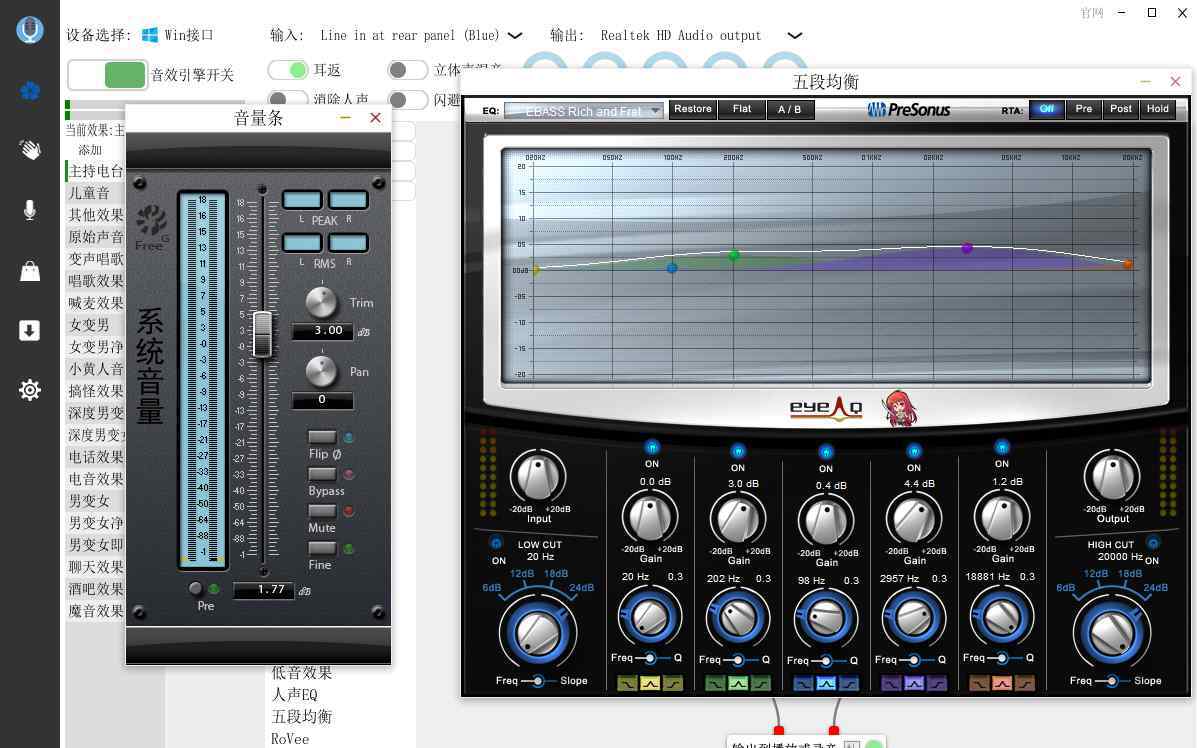Set RTA mode to Post
This screenshot has height=748, width=1197.
pos(1121,109)
